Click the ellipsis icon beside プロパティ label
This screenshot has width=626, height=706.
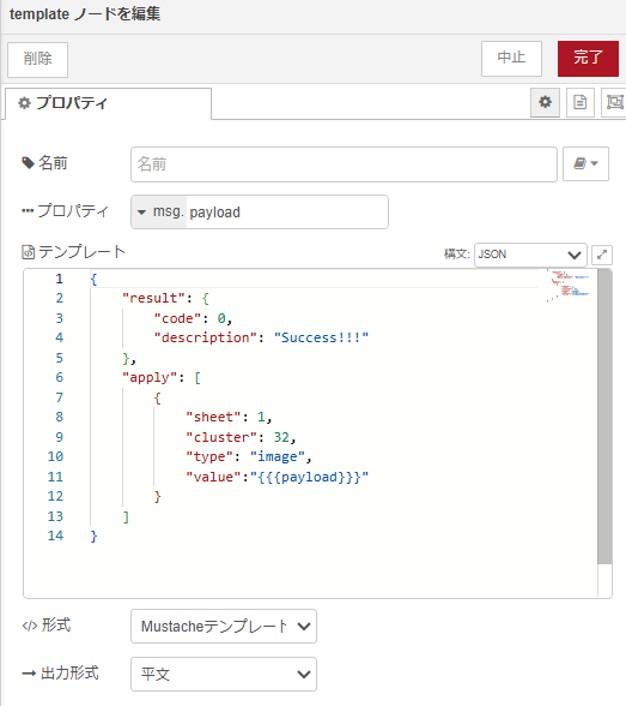pyautogui.click(x=27, y=212)
